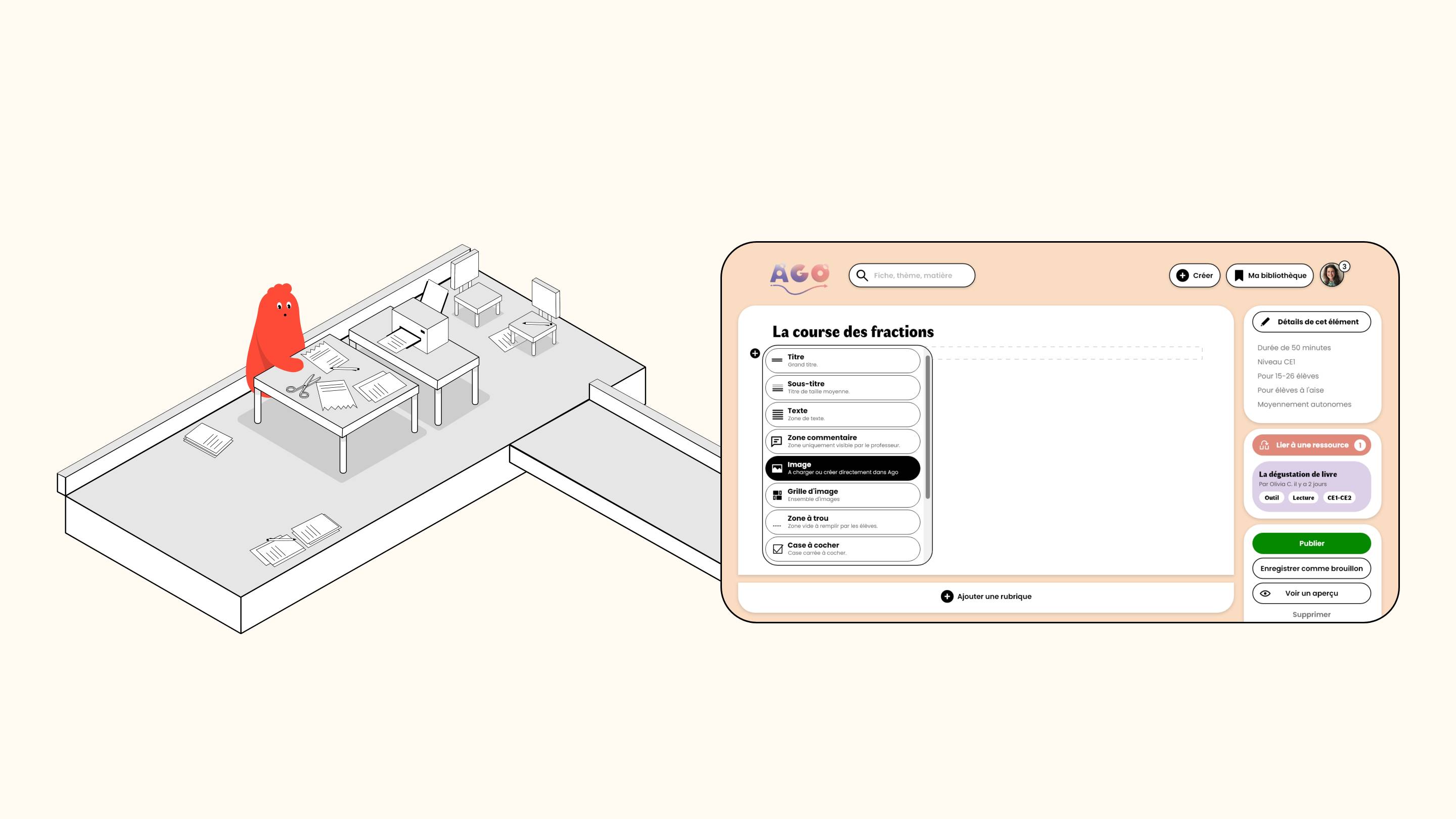Click the bookmark icon in Ma bibliothèque
The image size is (1456, 819).
pos(1239,275)
